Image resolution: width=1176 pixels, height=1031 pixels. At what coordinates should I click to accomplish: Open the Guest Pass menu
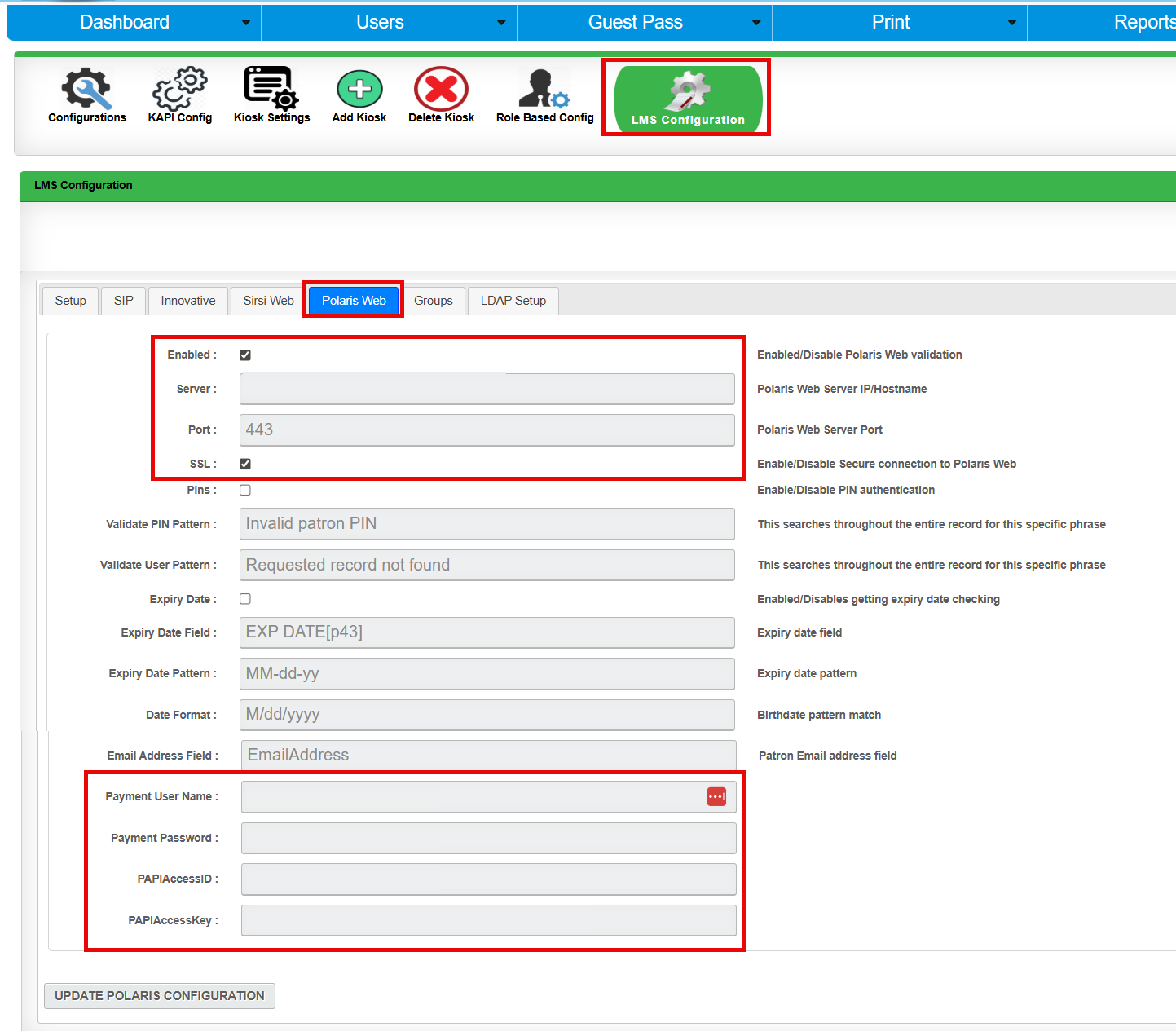click(636, 22)
